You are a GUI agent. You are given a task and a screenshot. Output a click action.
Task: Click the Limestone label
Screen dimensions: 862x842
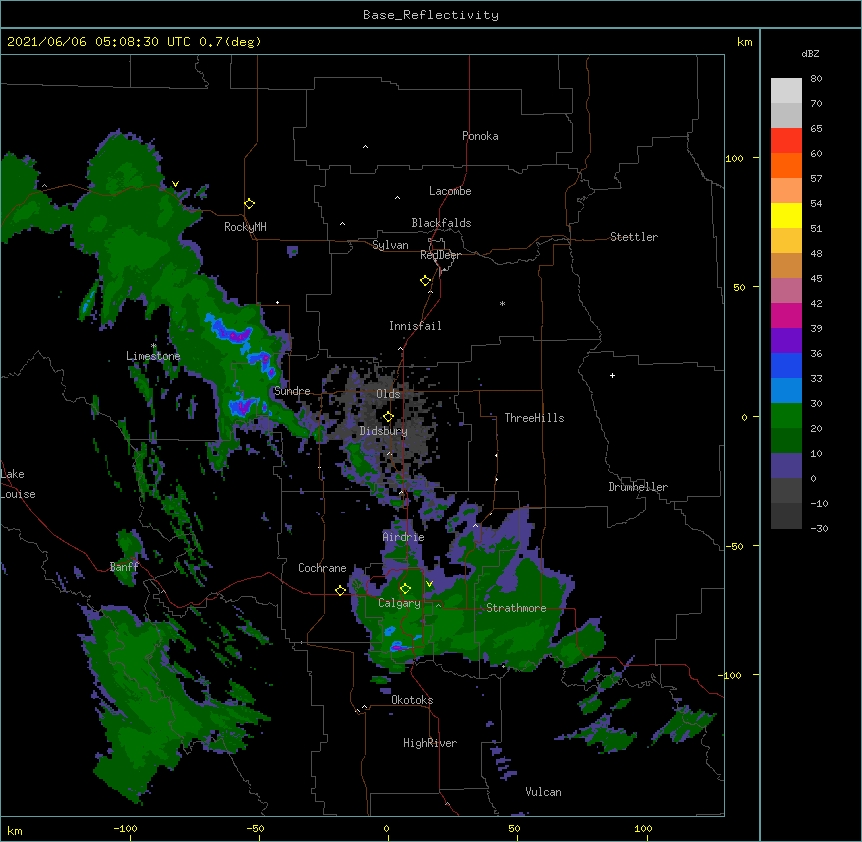click(x=153, y=356)
